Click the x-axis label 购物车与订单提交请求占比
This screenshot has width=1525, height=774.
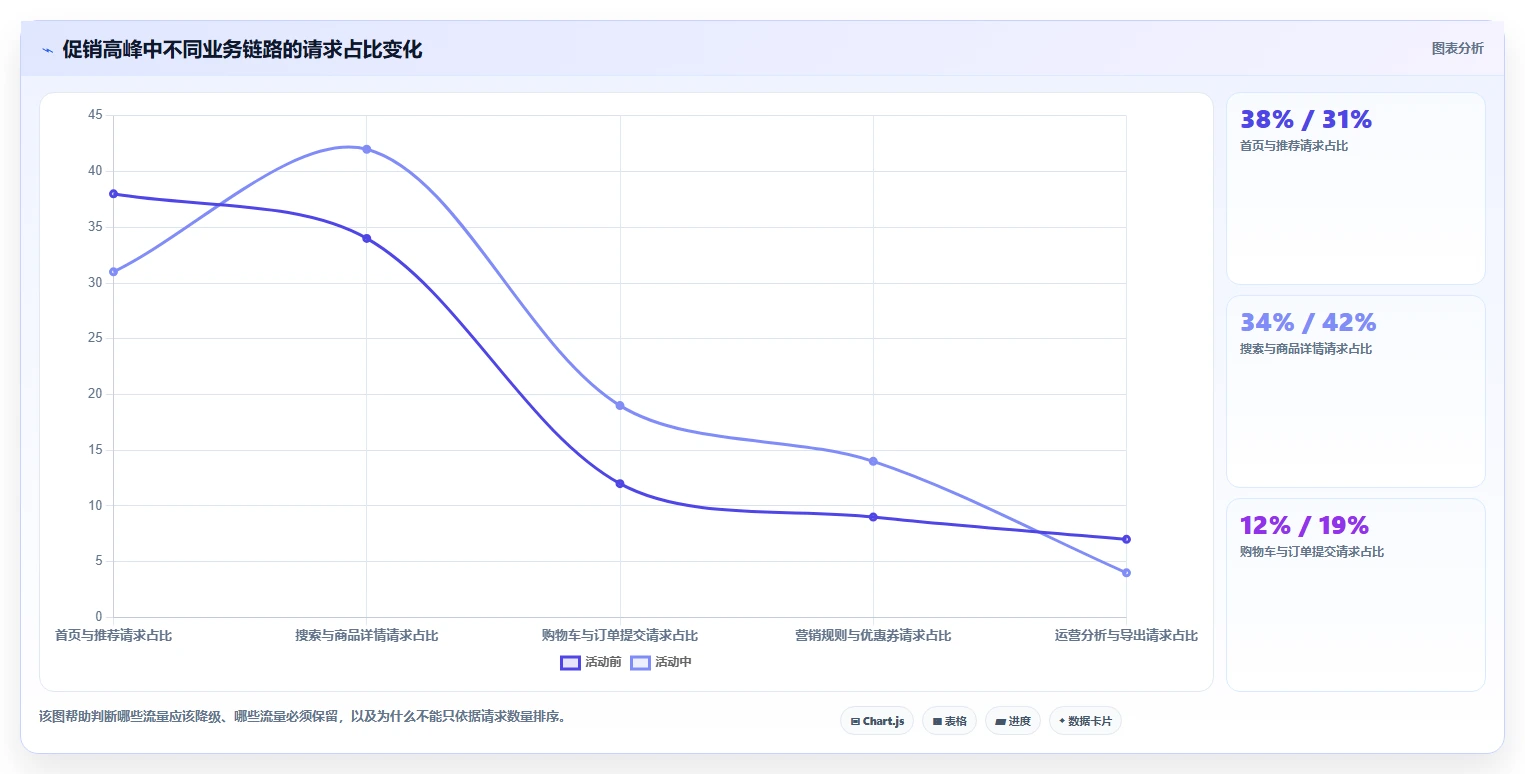(620, 635)
